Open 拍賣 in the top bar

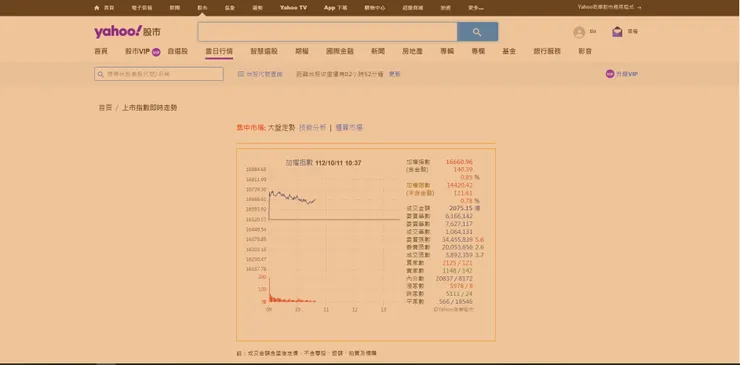click(x=446, y=8)
